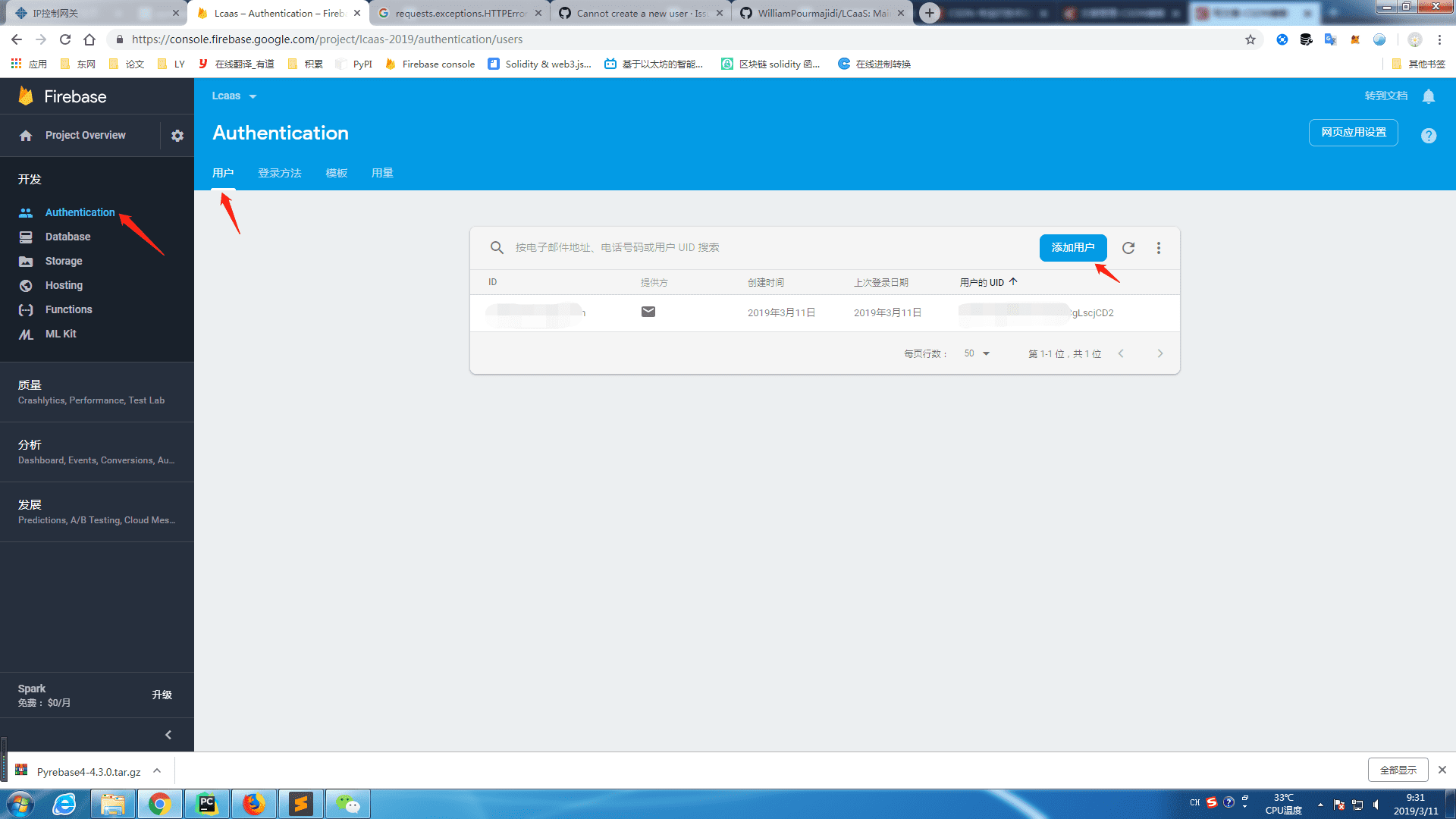Collapse the left navigation sidebar
Image resolution: width=1456 pixels, height=819 pixels.
pos(168,734)
